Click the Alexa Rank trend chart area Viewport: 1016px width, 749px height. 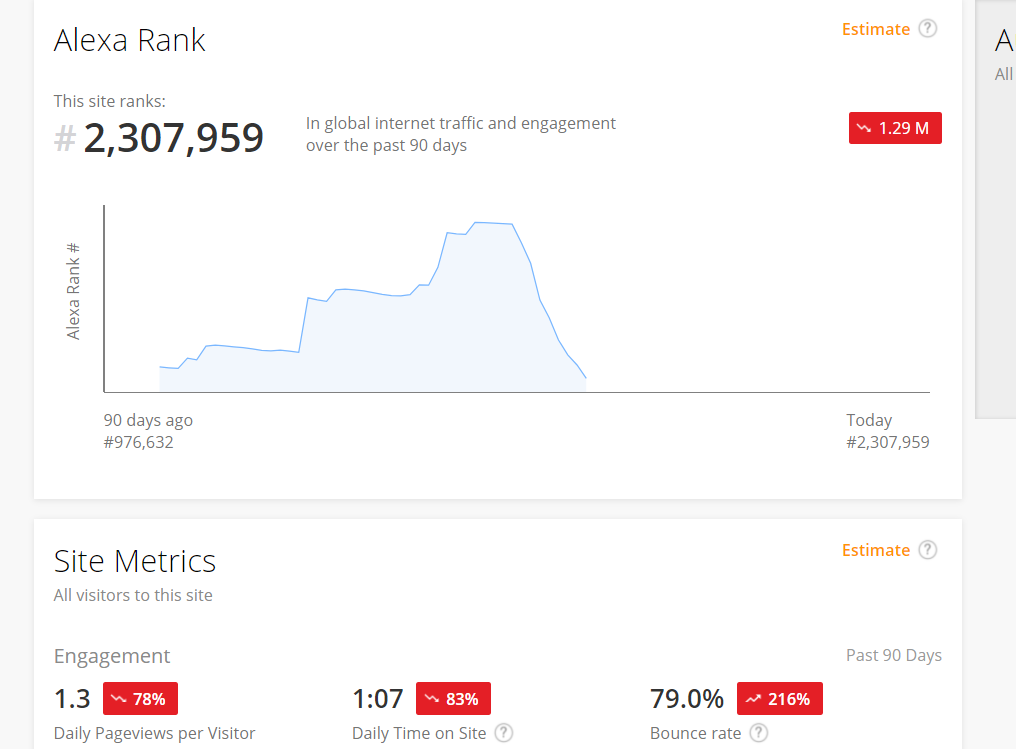(516, 299)
